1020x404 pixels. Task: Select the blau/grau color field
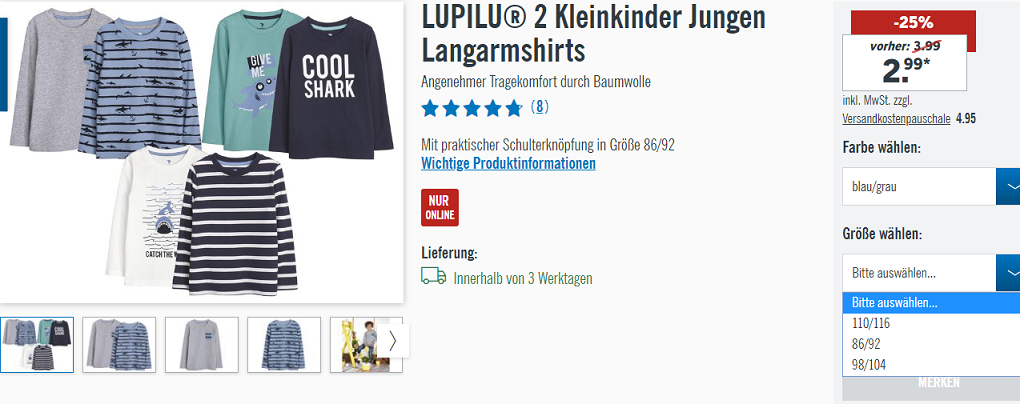[x=919, y=187]
